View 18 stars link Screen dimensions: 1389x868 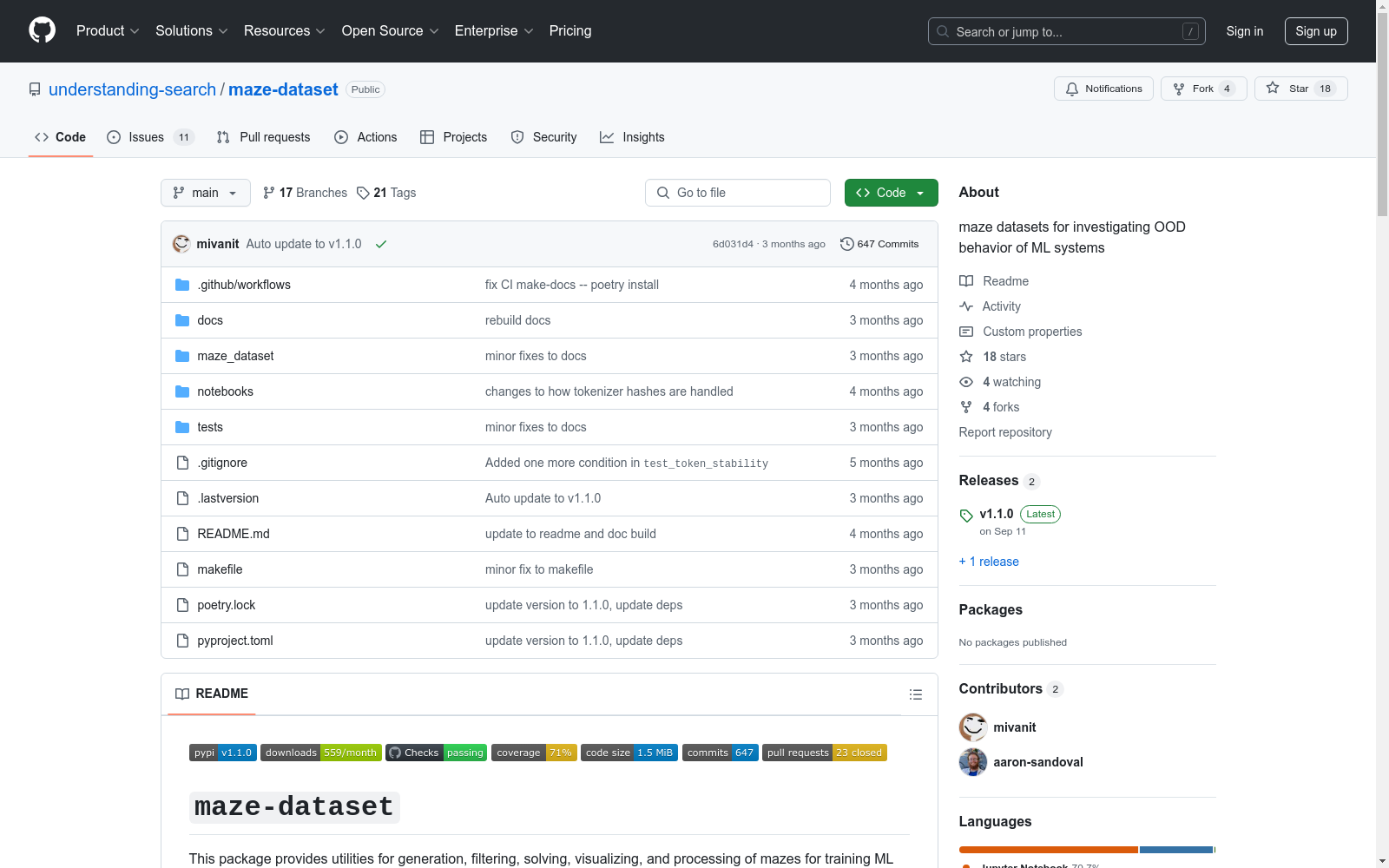(993, 357)
